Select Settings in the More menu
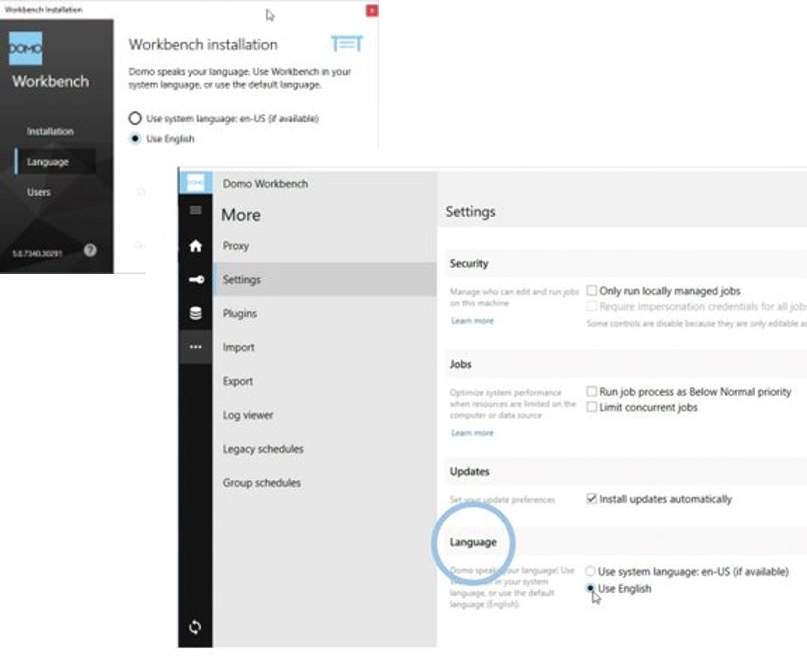The height and width of the screenshot is (660, 807). click(x=325, y=279)
